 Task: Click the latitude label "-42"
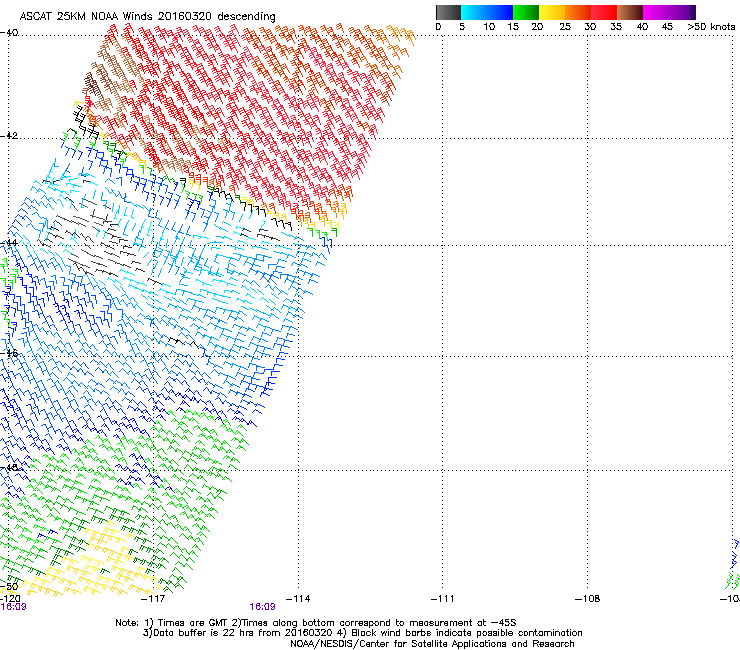click(x=9, y=135)
